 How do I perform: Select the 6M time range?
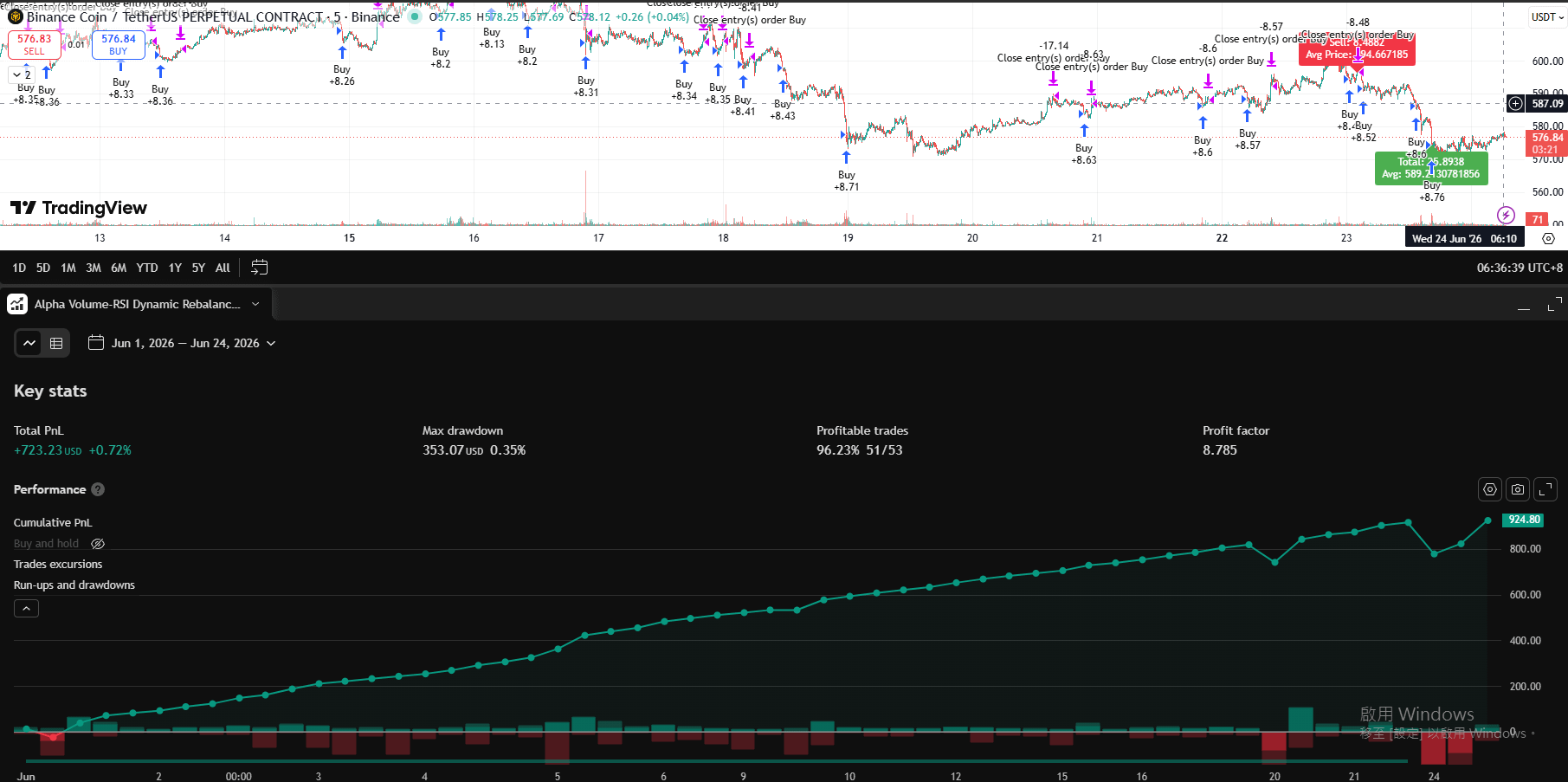pyautogui.click(x=119, y=268)
